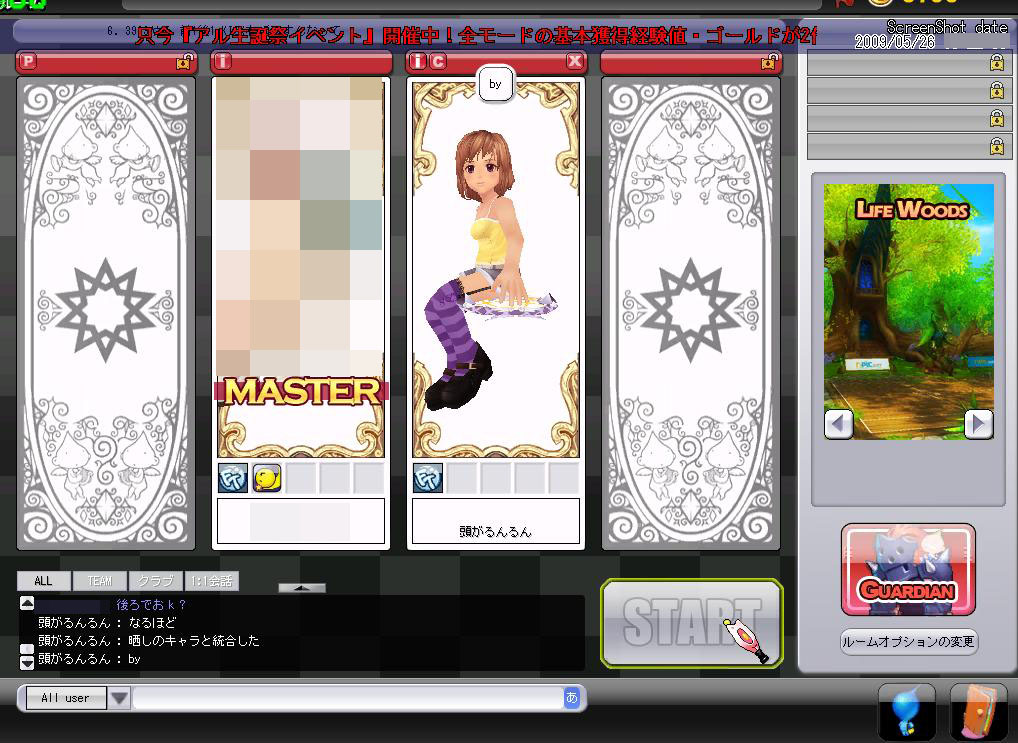Select the Guardian game mode icon
The image size is (1018, 743).
[908, 570]
